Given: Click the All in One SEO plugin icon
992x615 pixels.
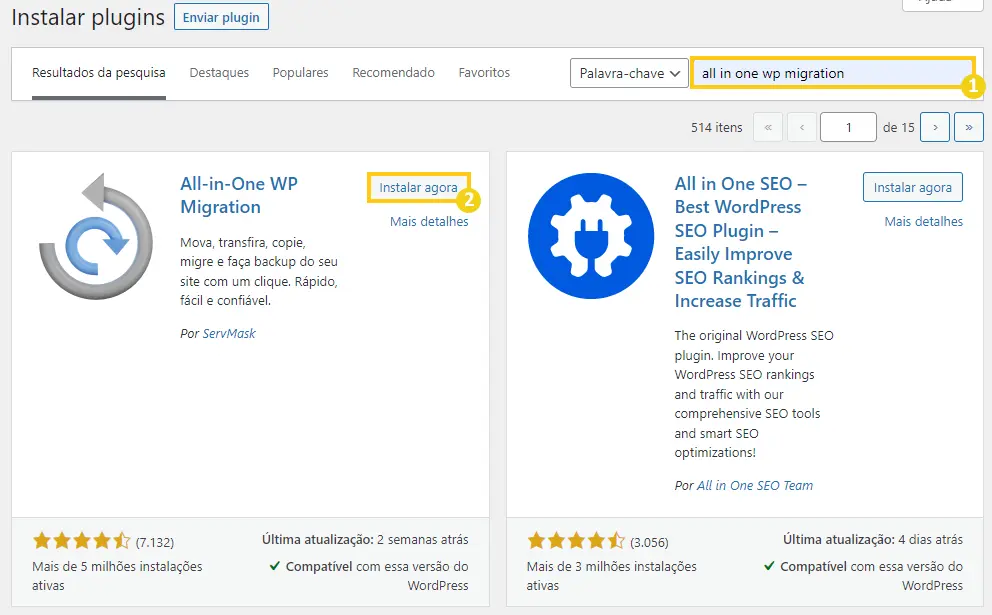Looking at the screenshot, I should [591, 236].
